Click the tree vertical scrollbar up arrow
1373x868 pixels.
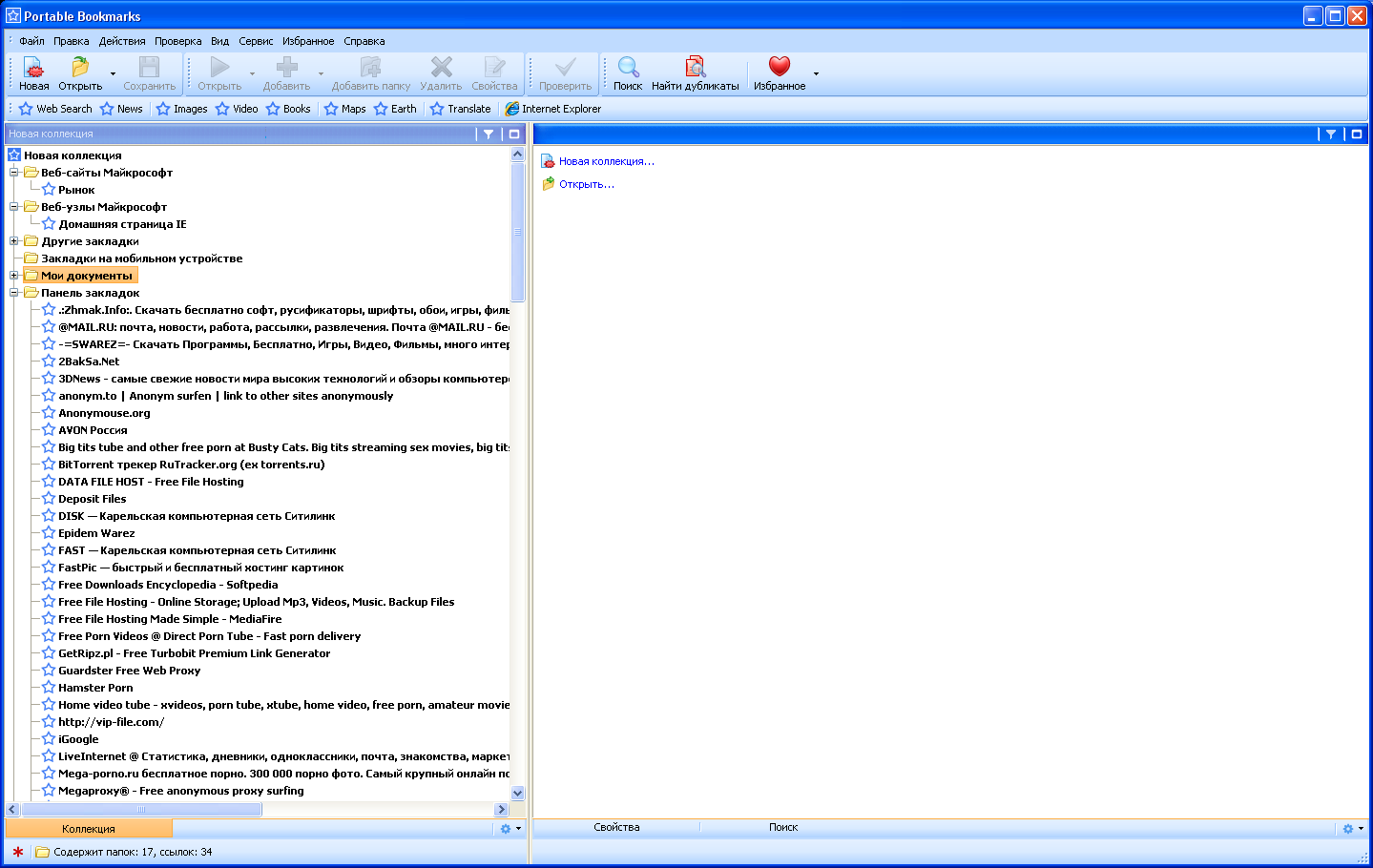tap(518, 154)
